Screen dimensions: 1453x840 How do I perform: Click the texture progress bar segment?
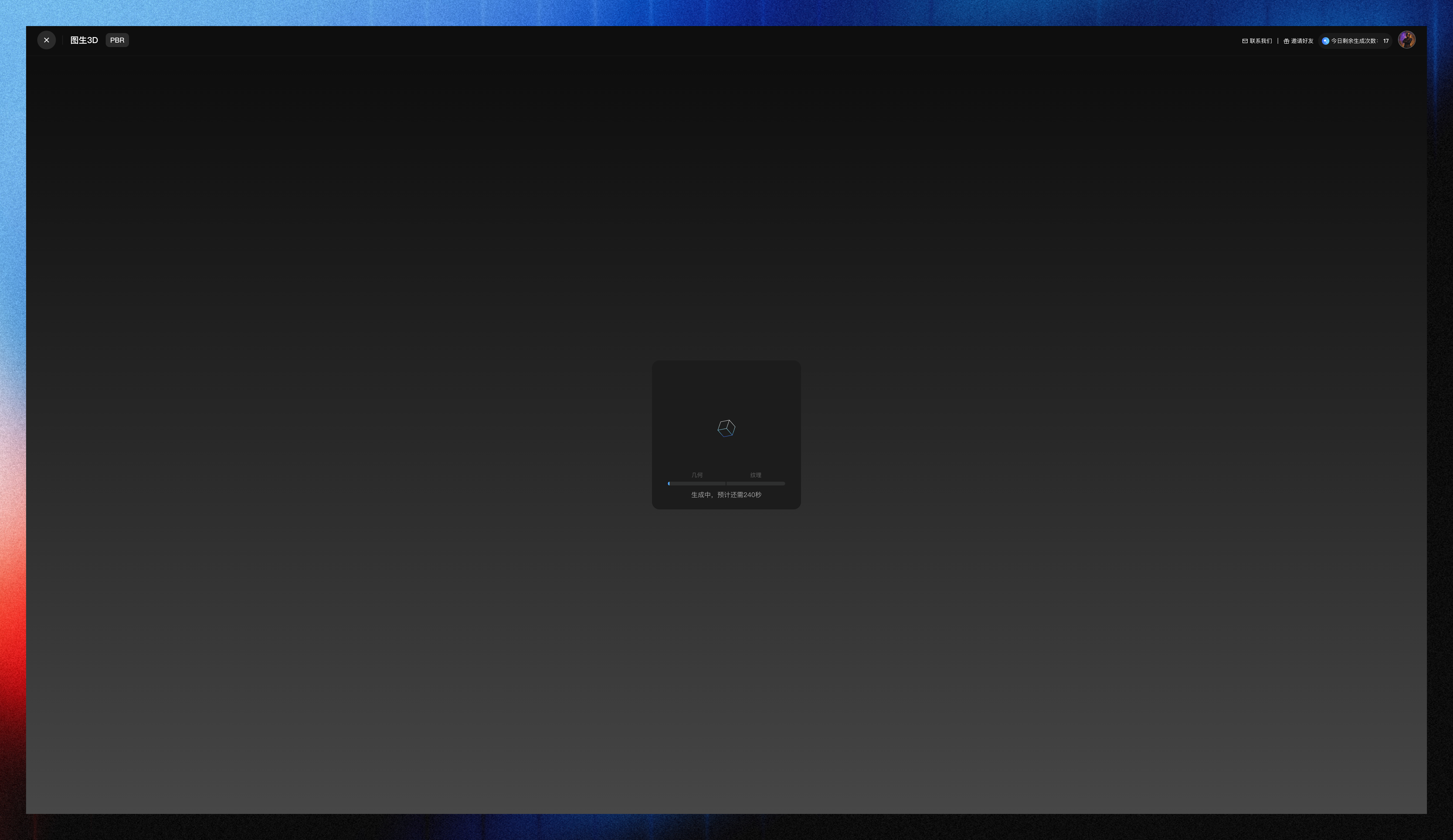[756, 484]
